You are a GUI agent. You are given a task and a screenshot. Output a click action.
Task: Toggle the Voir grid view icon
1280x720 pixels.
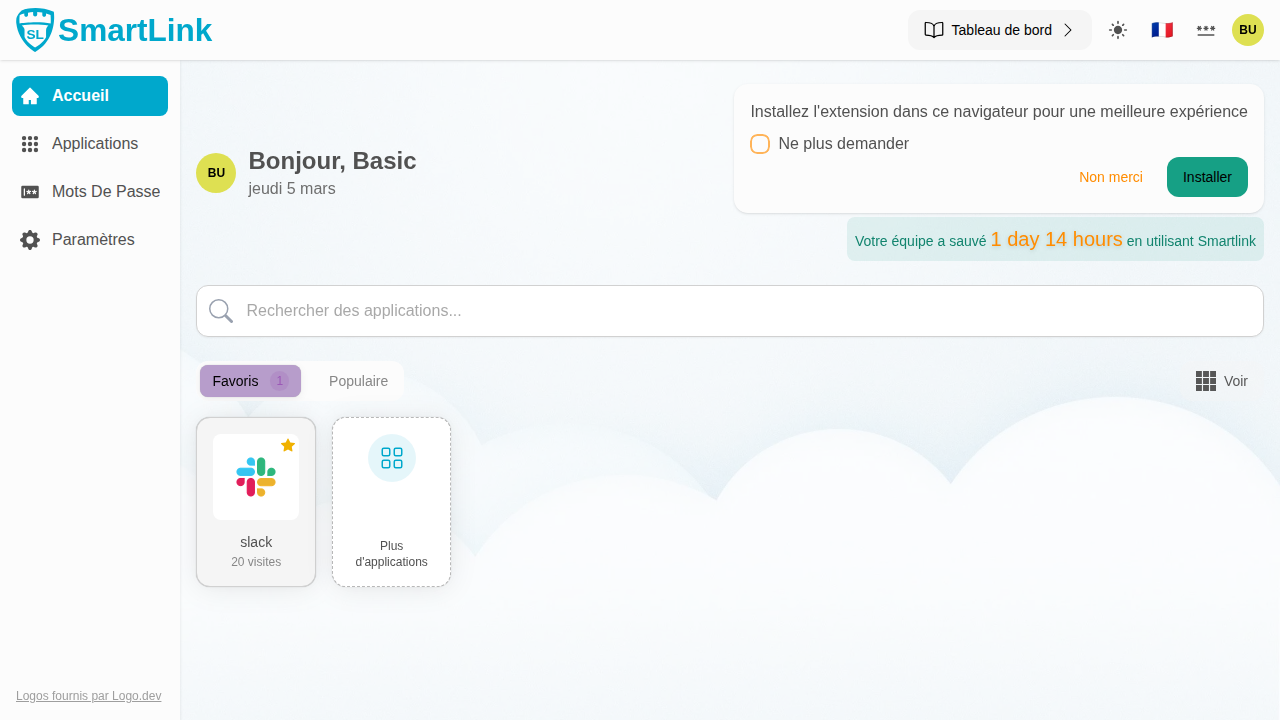coord(1206,381)
